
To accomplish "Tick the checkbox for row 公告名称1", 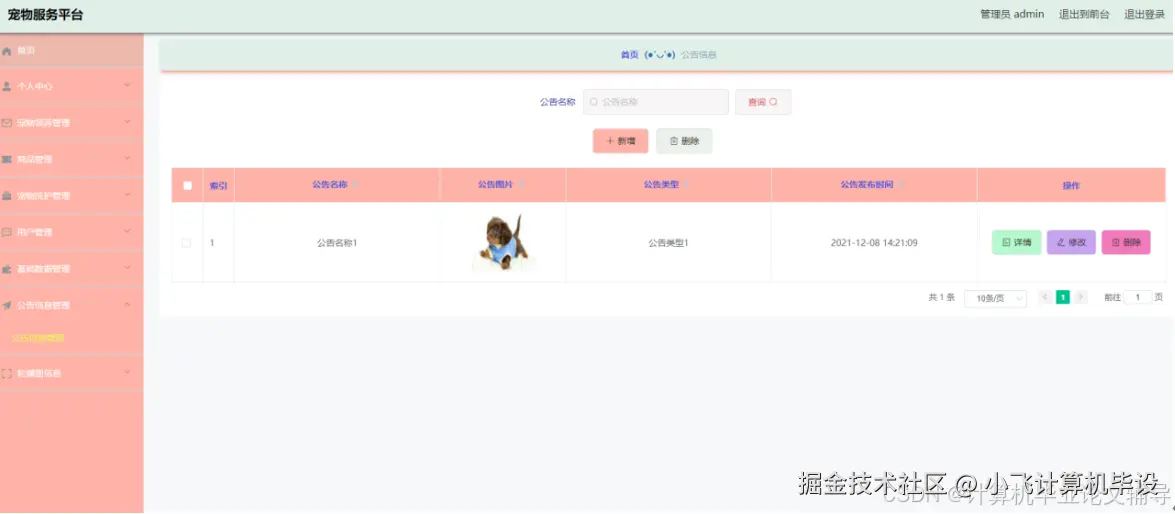I will click(187, 243).
